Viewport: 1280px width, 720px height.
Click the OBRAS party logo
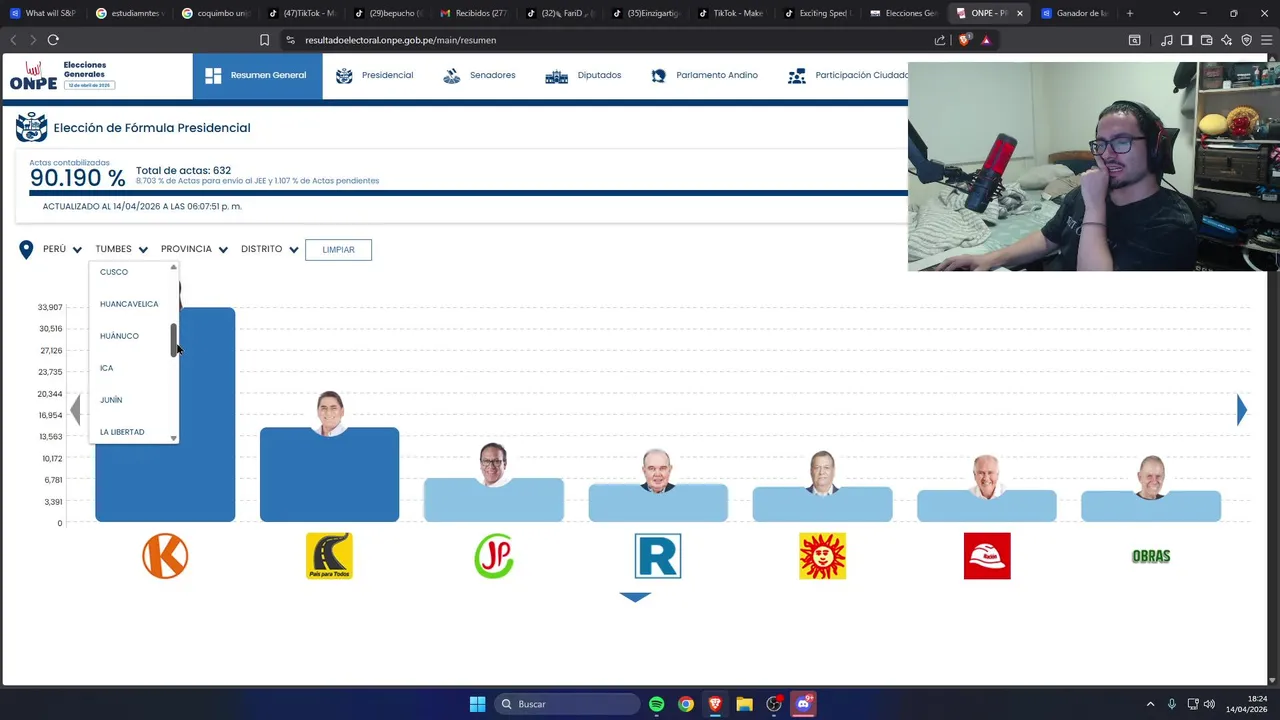click(1151, 556)
